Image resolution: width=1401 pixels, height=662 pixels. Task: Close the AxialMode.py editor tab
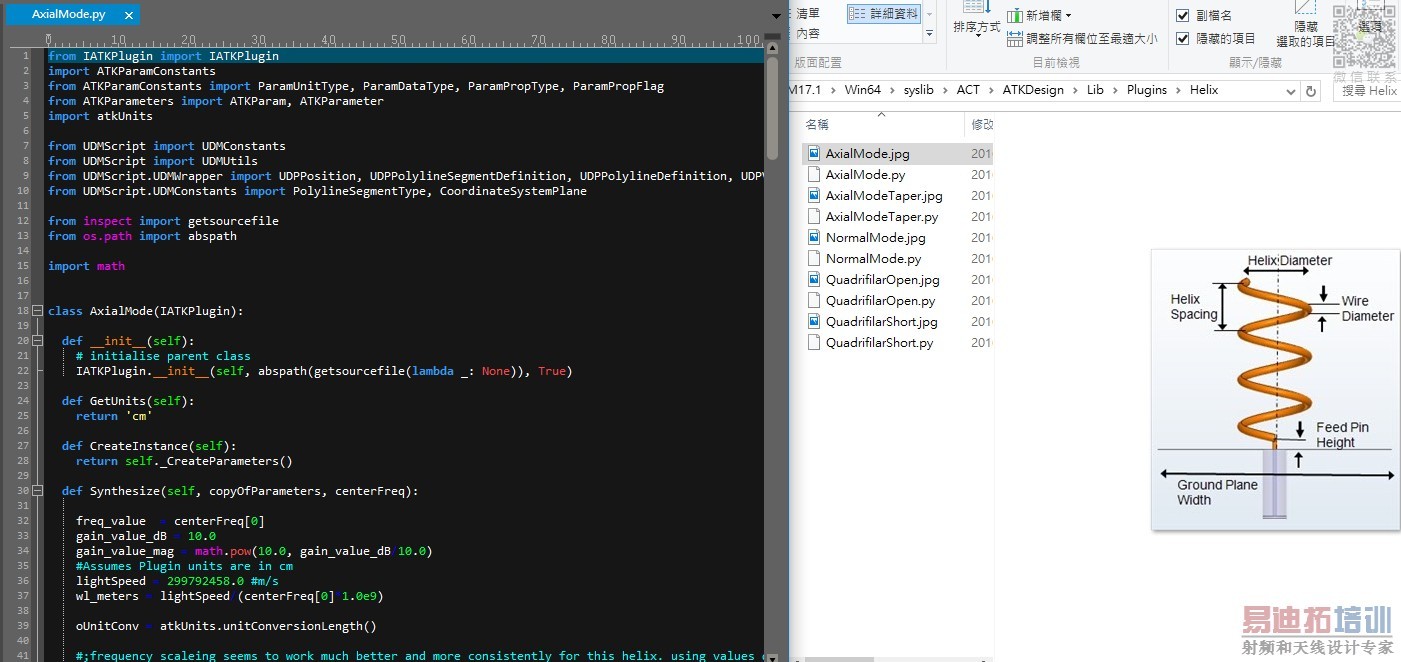[129, 15]
